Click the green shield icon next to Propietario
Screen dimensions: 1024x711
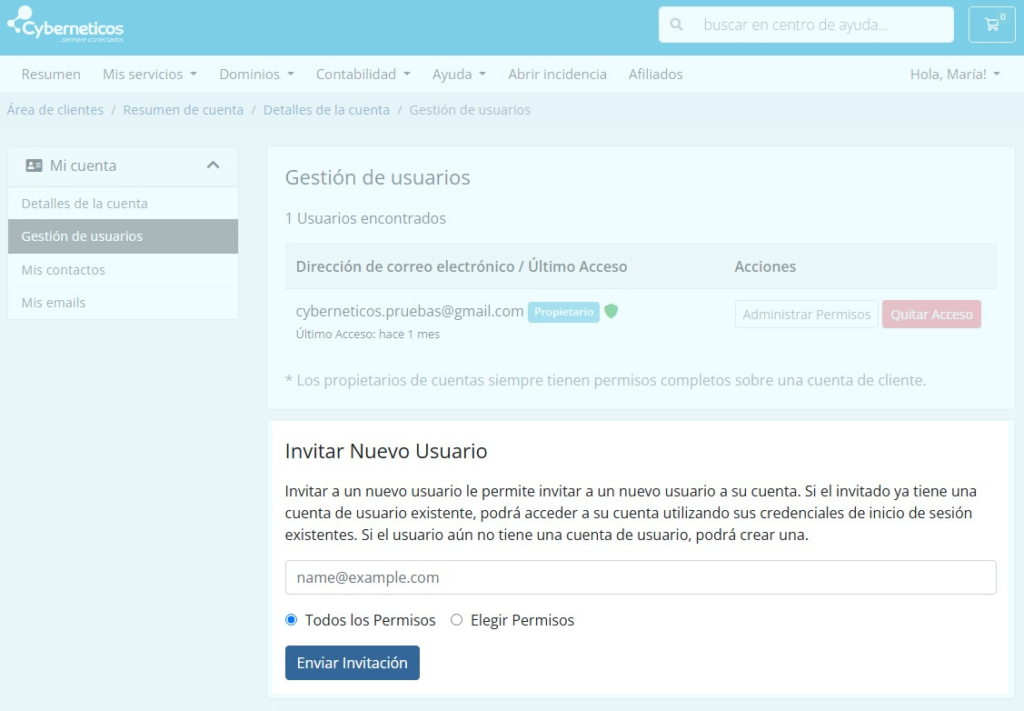(x=611, y=311)
